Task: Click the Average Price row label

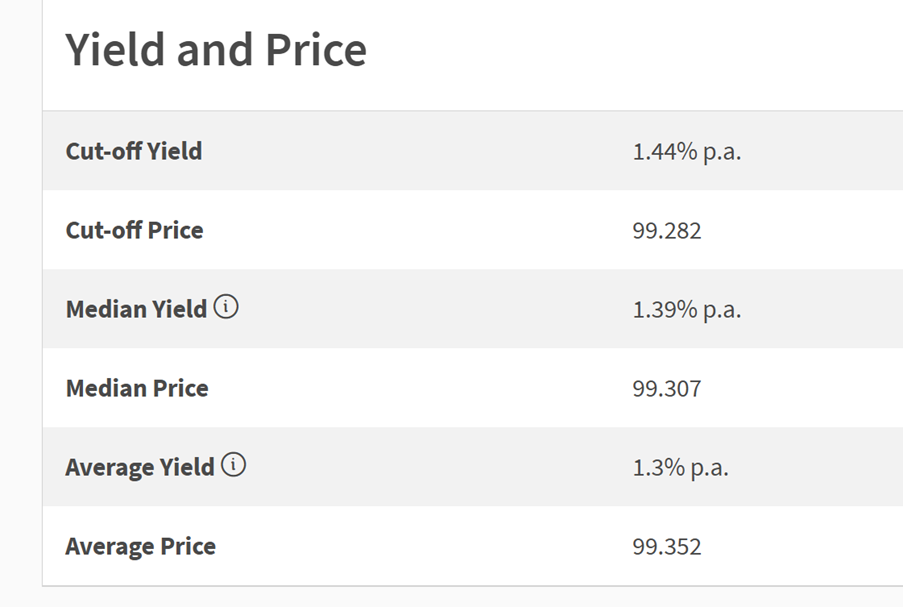Action: click(141, 546)
